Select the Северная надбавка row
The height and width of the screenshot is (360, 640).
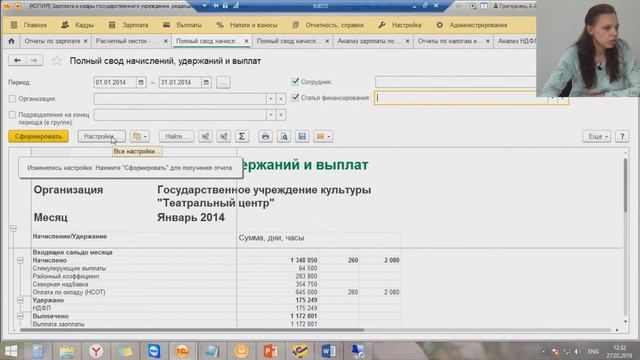pos(216,284)
